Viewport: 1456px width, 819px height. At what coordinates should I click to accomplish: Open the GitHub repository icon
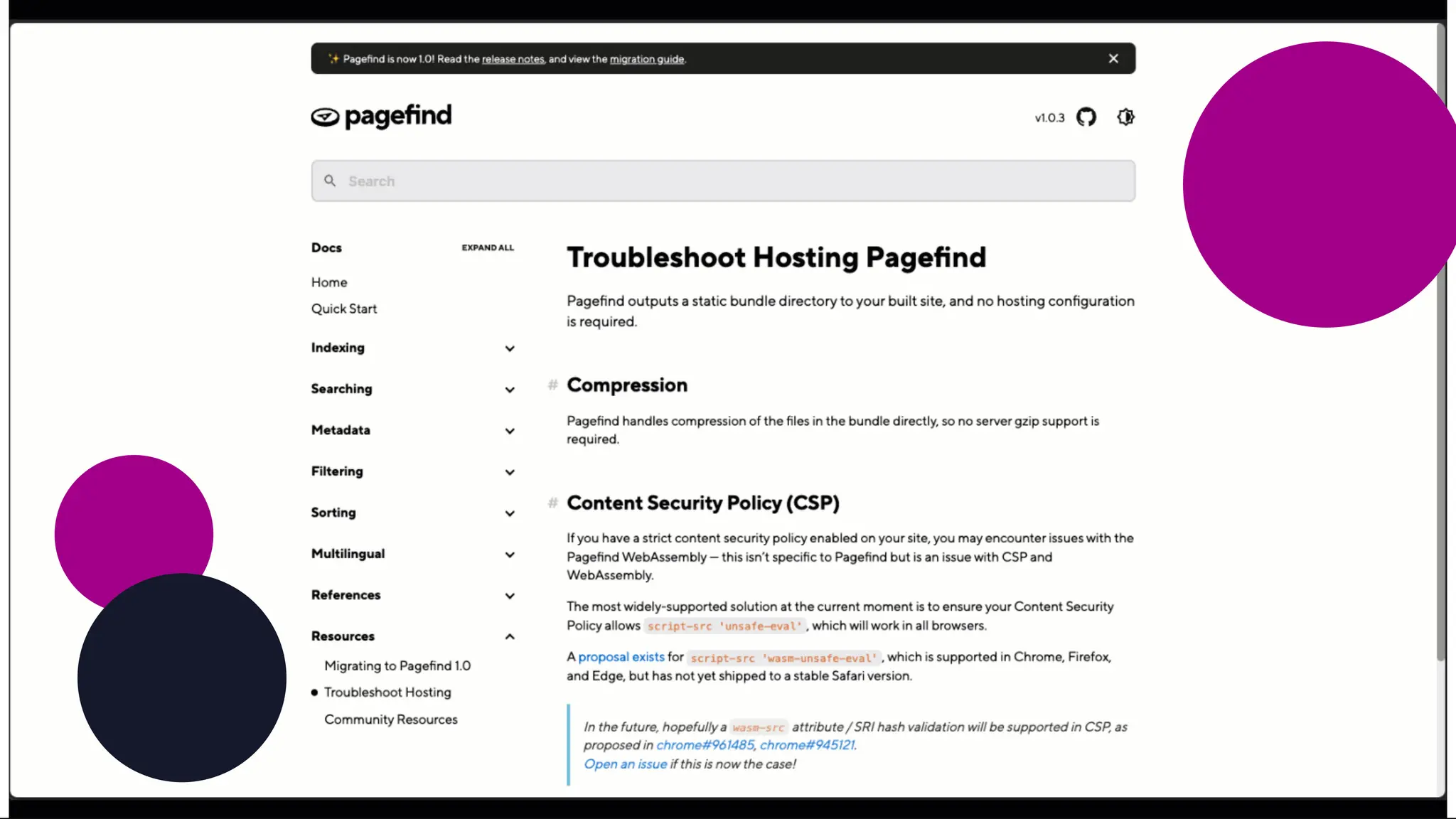(1086, 117)
